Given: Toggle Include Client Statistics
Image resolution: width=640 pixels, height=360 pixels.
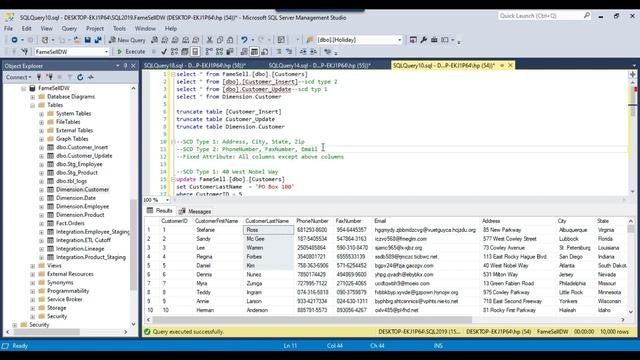Looking at the screenshot, I should click(230, 52).
